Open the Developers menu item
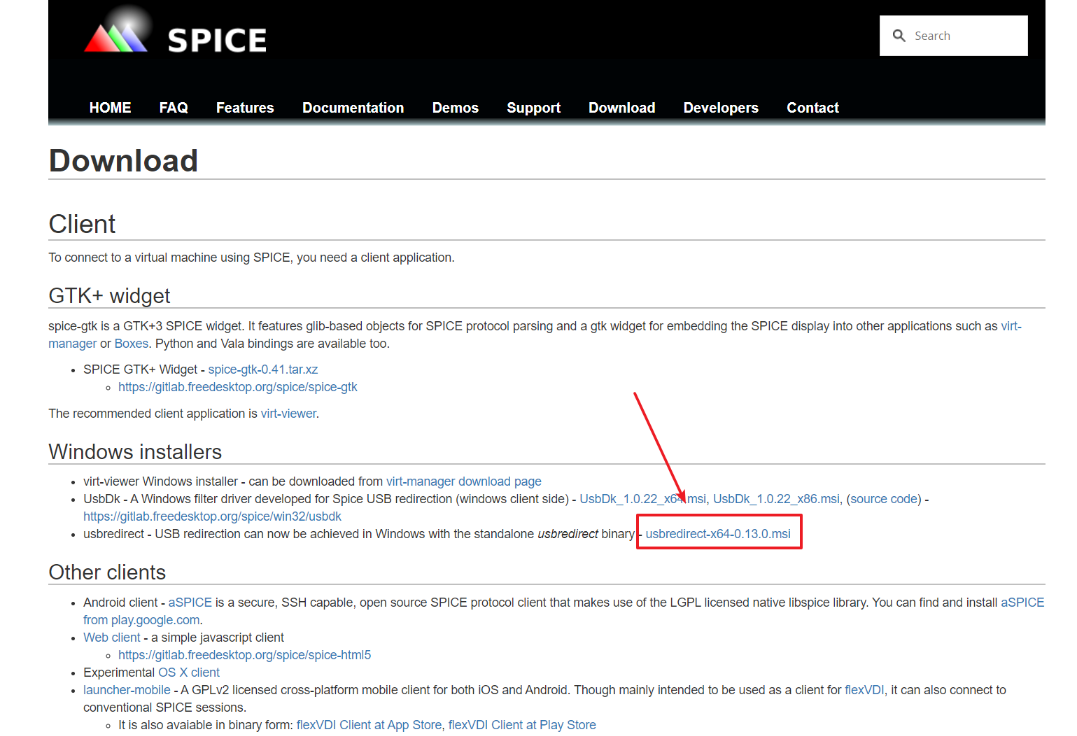Screen dimensions: 1077x736 pos(721,108)
